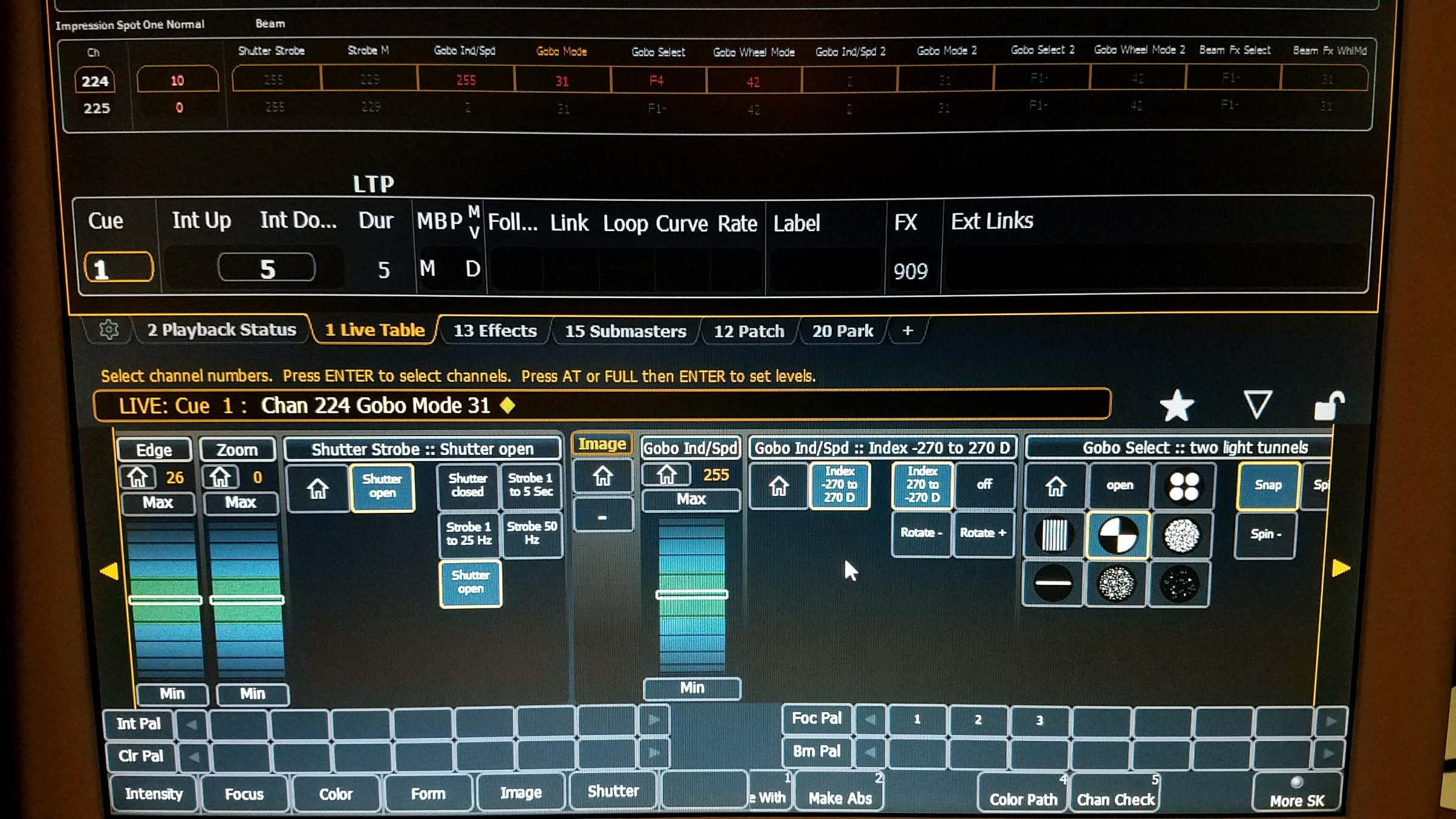Page Int Pal palettes left
1456x819 pixels.
click(192, 723)
